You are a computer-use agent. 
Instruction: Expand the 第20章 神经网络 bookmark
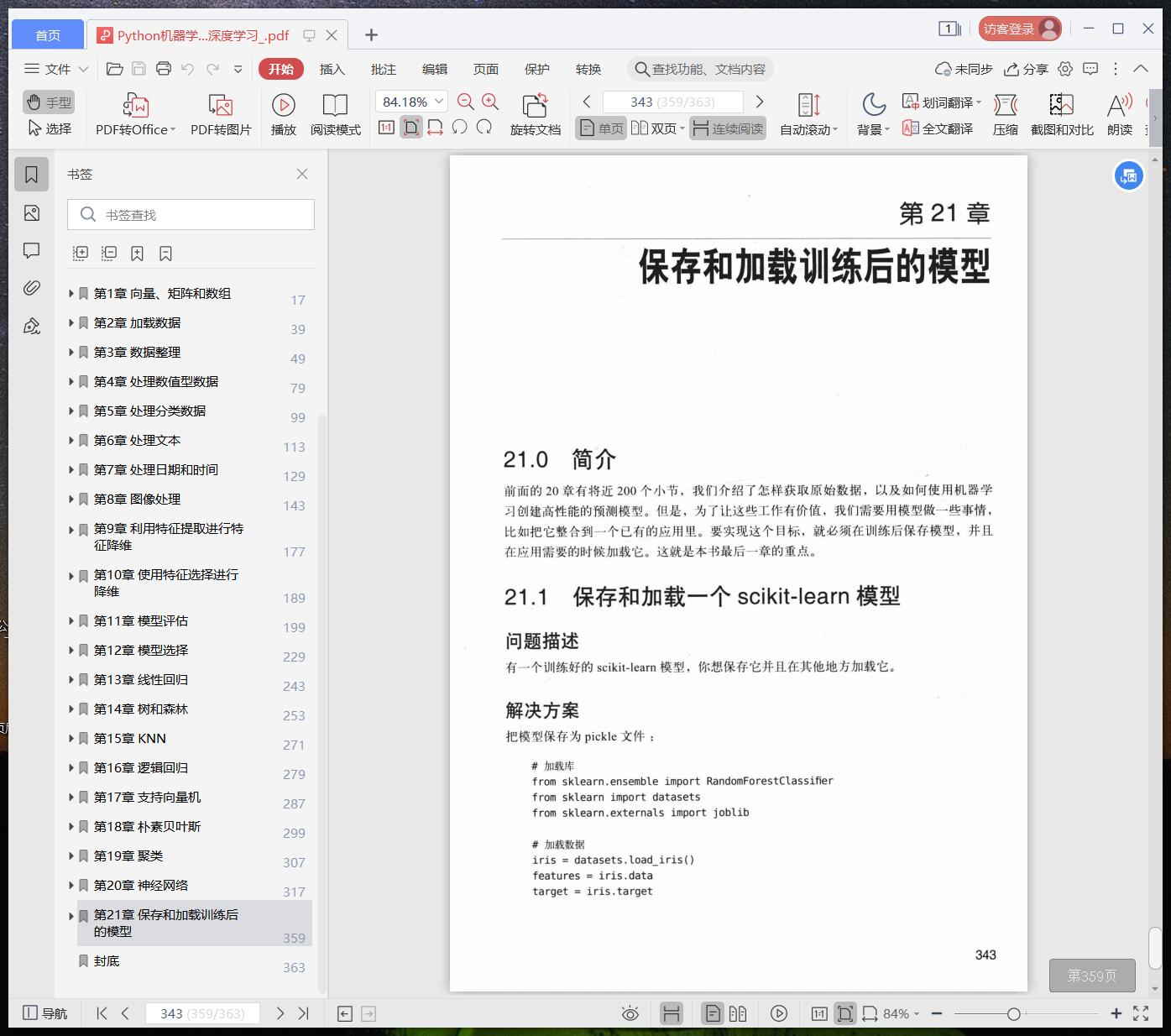point(71,885)
